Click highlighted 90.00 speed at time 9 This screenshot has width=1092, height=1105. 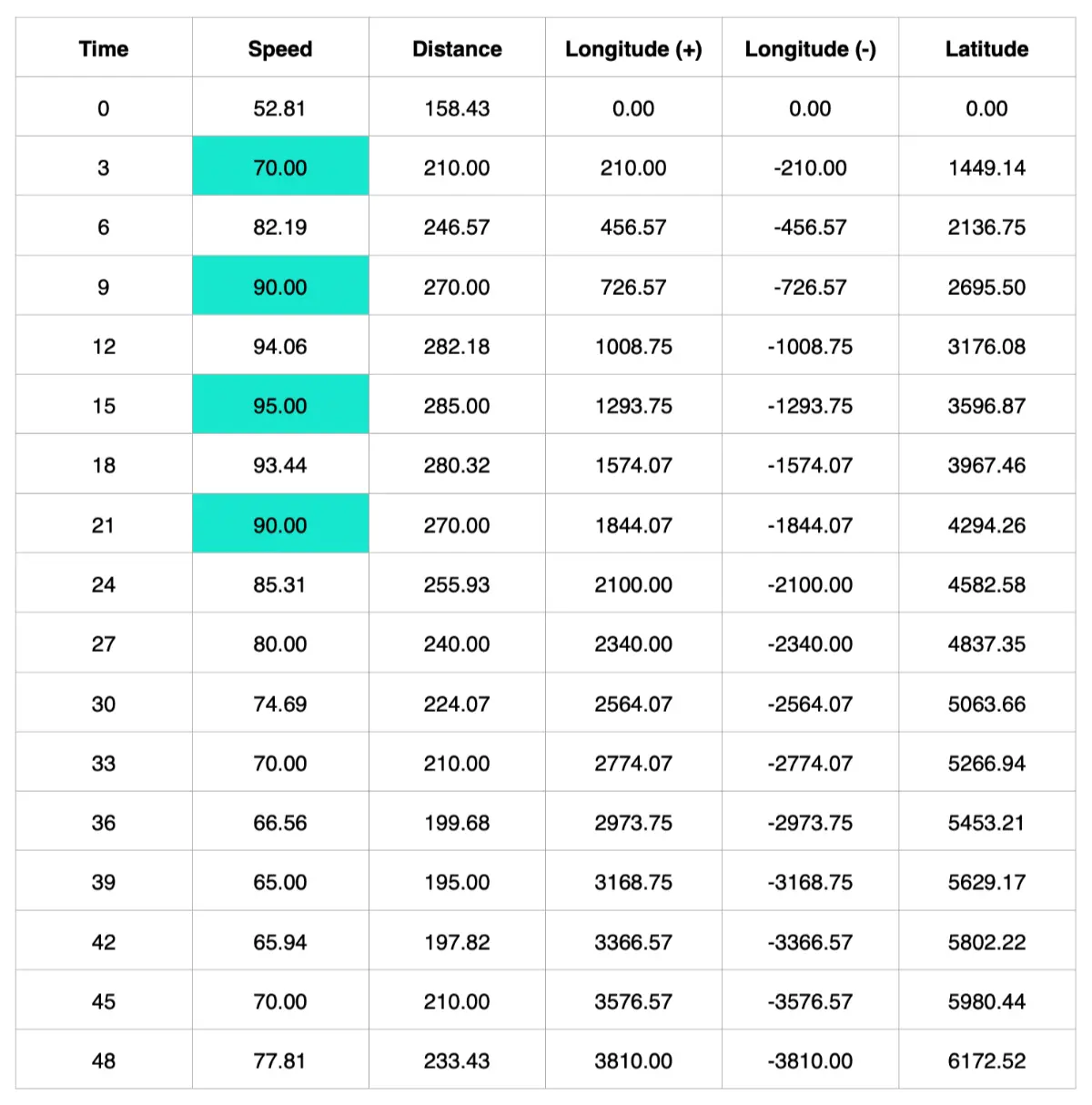pyautogui.click(x=280, y=287)
